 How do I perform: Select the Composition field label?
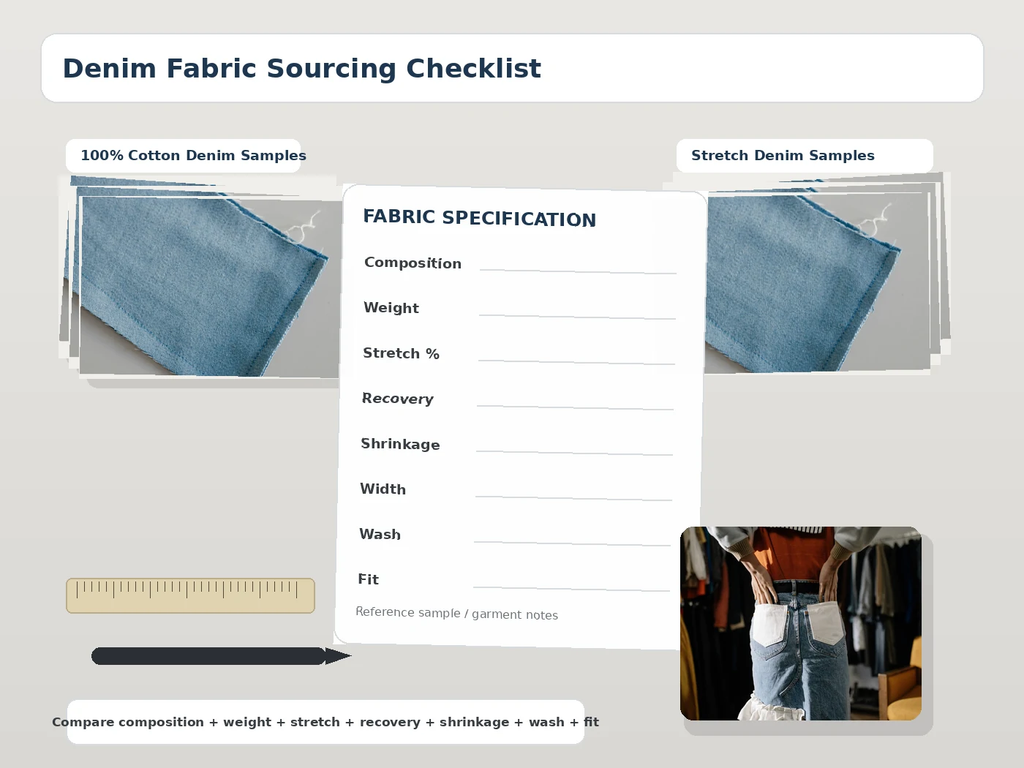coord(413,263)
